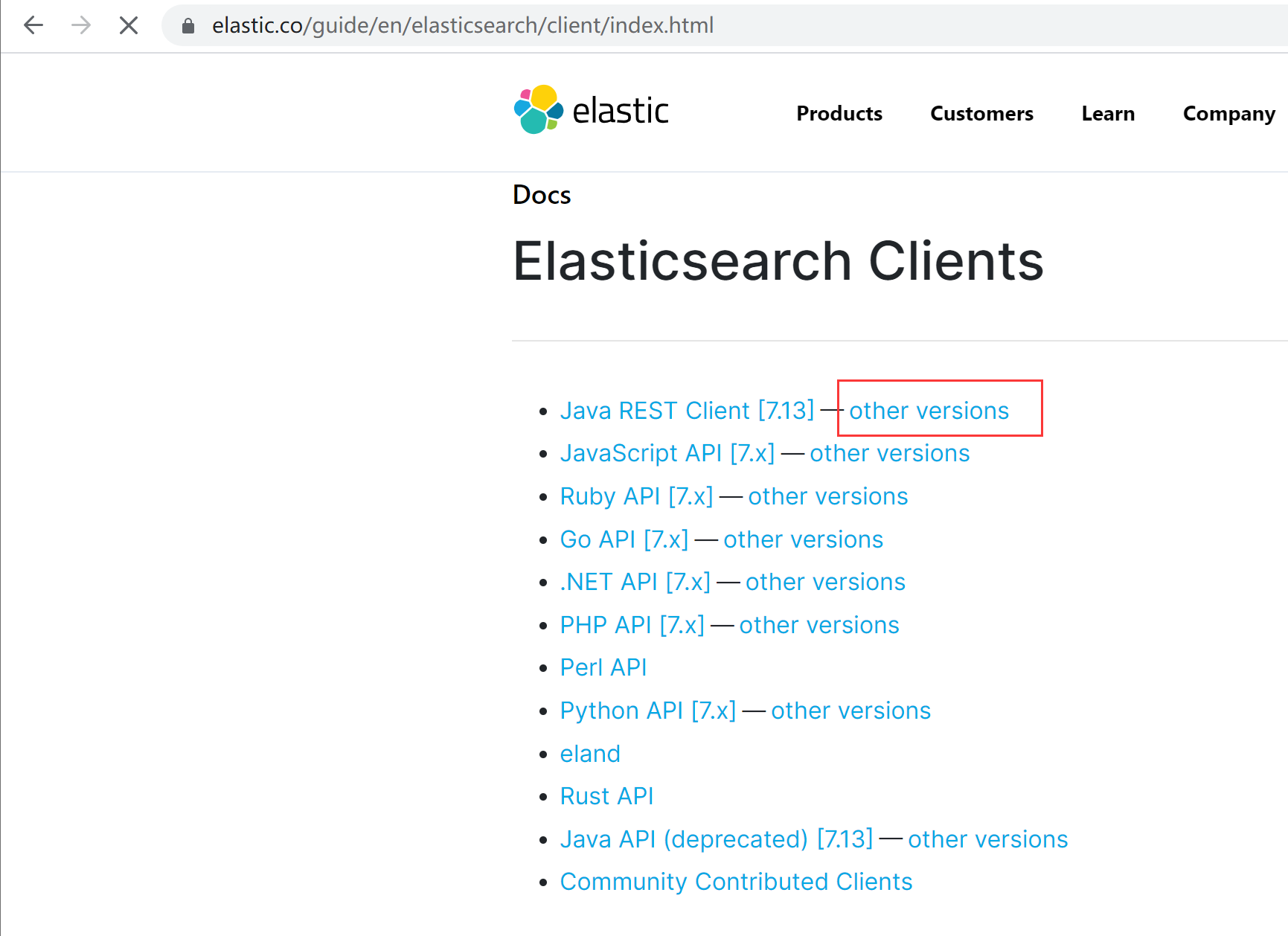Open the Perl API link
Screen dimensions: 1288x936
point(603,667)
